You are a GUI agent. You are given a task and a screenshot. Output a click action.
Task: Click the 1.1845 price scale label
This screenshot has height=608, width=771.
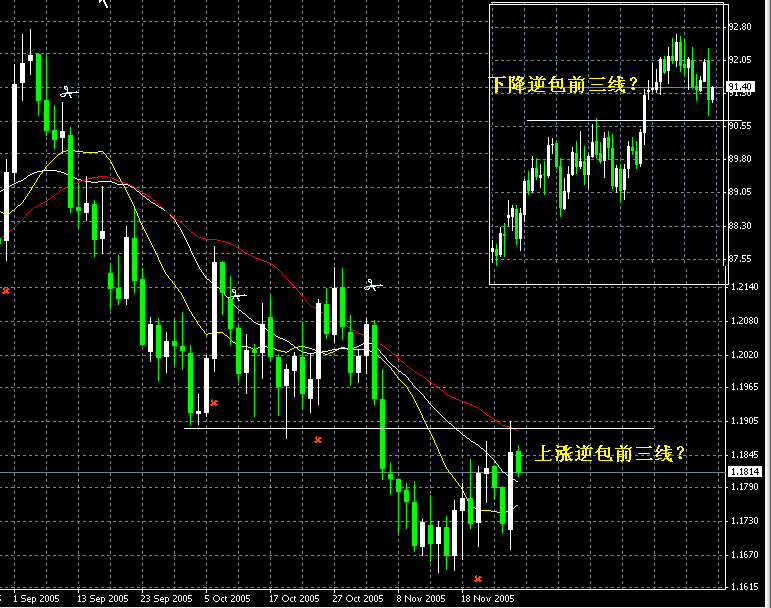[x=744, y=455]
